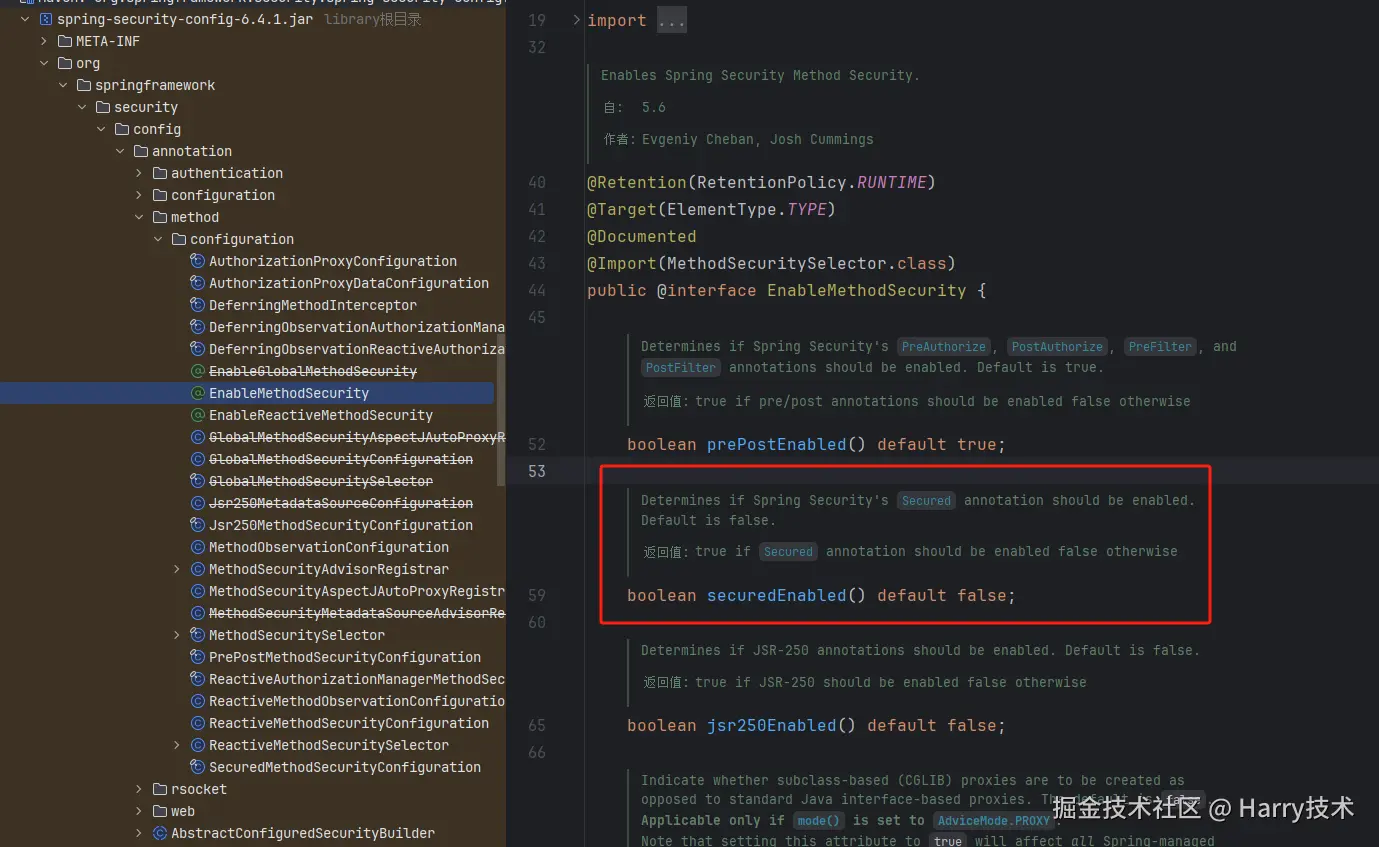
Task: Click the @Documented annotation
Action: click(642, 236)
